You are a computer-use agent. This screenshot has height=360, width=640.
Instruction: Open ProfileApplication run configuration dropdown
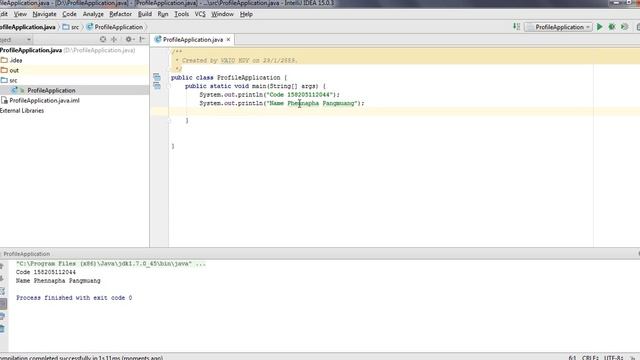(x=558, y=27)
